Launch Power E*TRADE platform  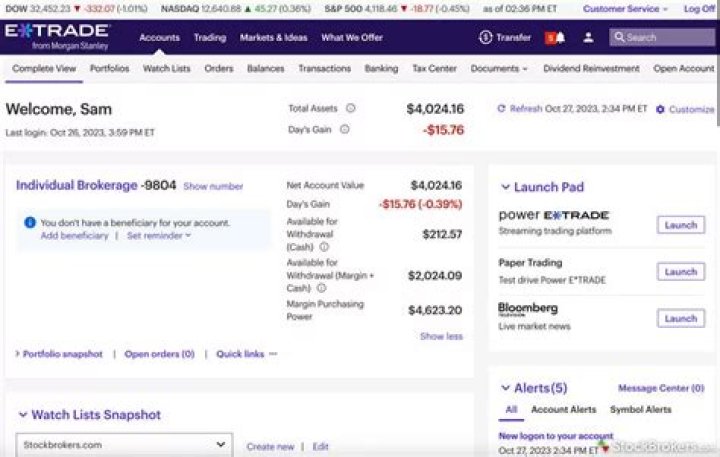pyautogui.click(x=681, y=225)
